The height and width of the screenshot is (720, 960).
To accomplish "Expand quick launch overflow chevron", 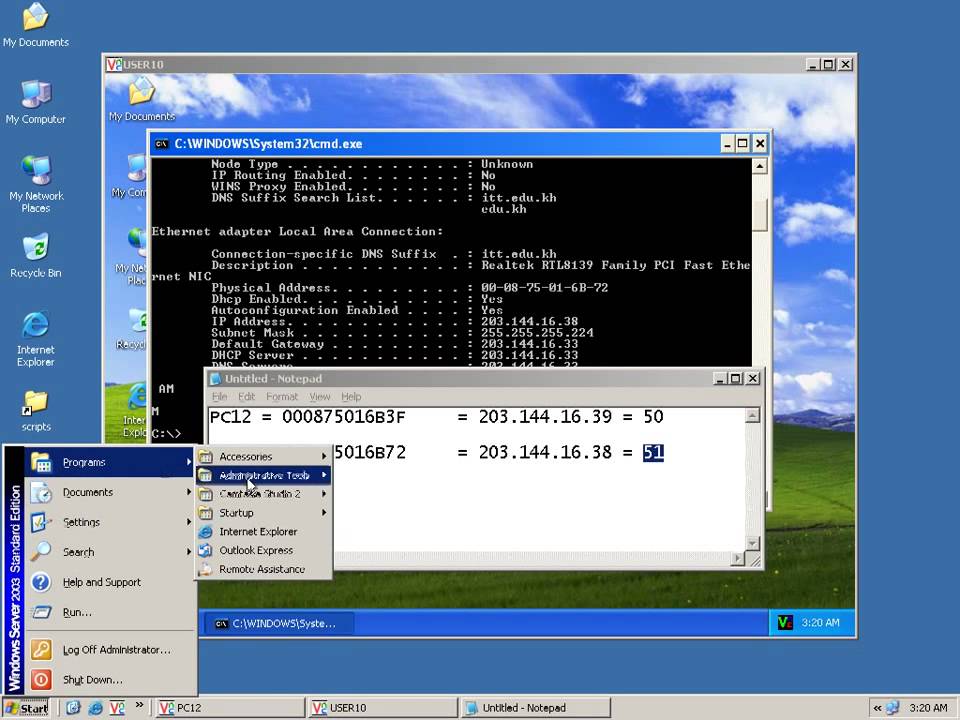I will click(140, 705).
